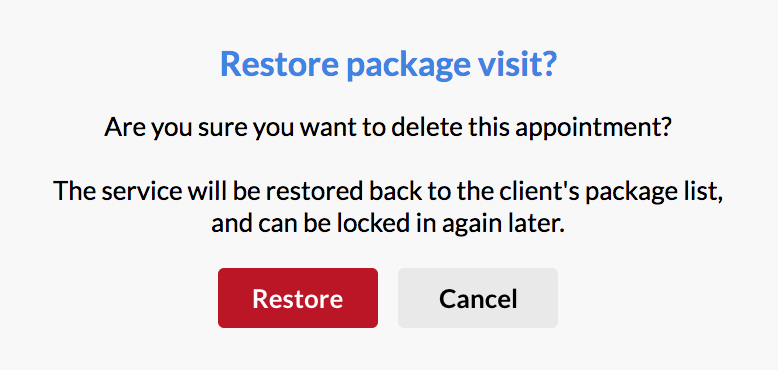Click the white 'Restore' label on the red button
The width and height of the screenshot is (778, 370).
click(x=298, y=299)
